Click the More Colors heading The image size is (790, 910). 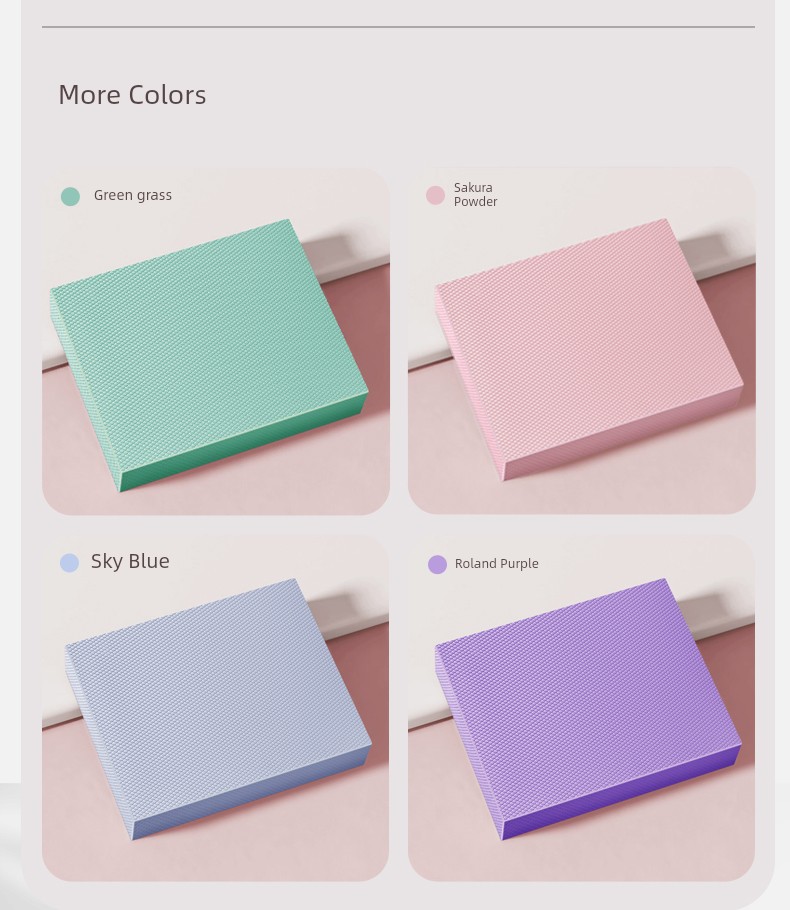point(132,95)
